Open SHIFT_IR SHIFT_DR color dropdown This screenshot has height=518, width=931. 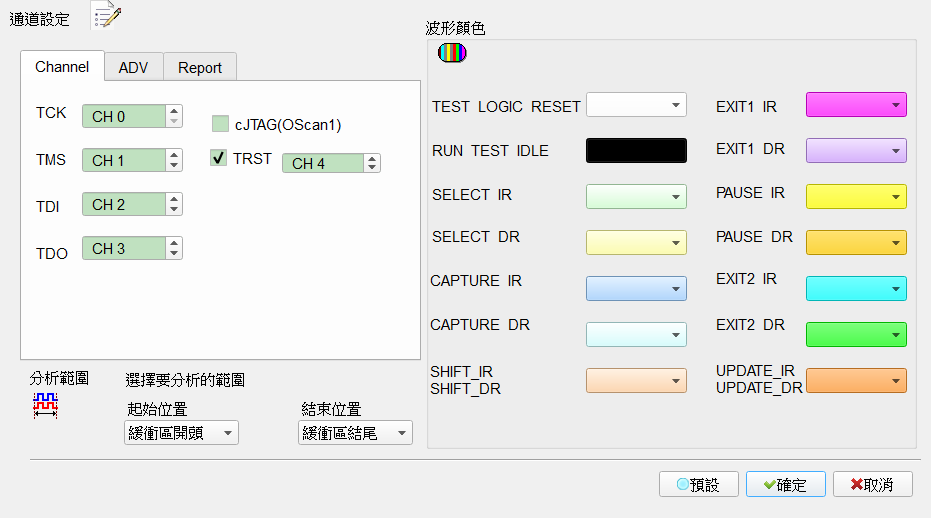point(636,381)
